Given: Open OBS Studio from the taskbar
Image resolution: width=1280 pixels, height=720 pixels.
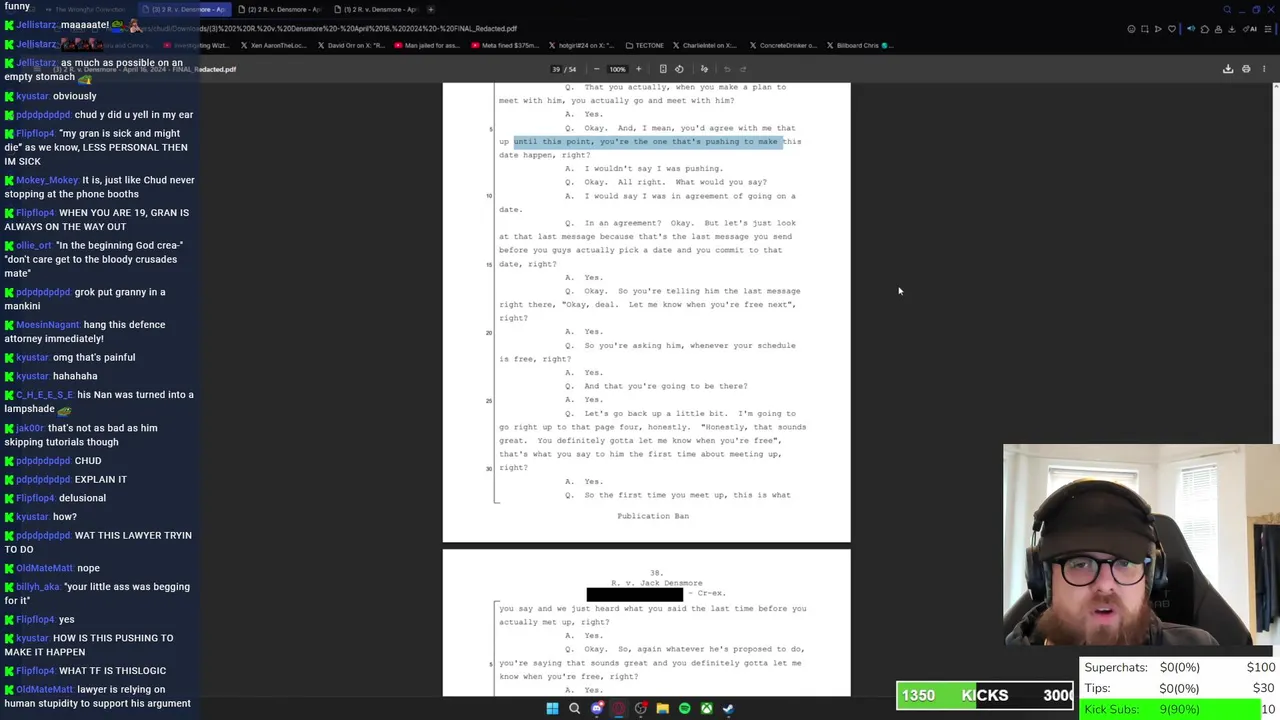Looking at the screenshot, I should pyautogui.click(x=641, y=708).
